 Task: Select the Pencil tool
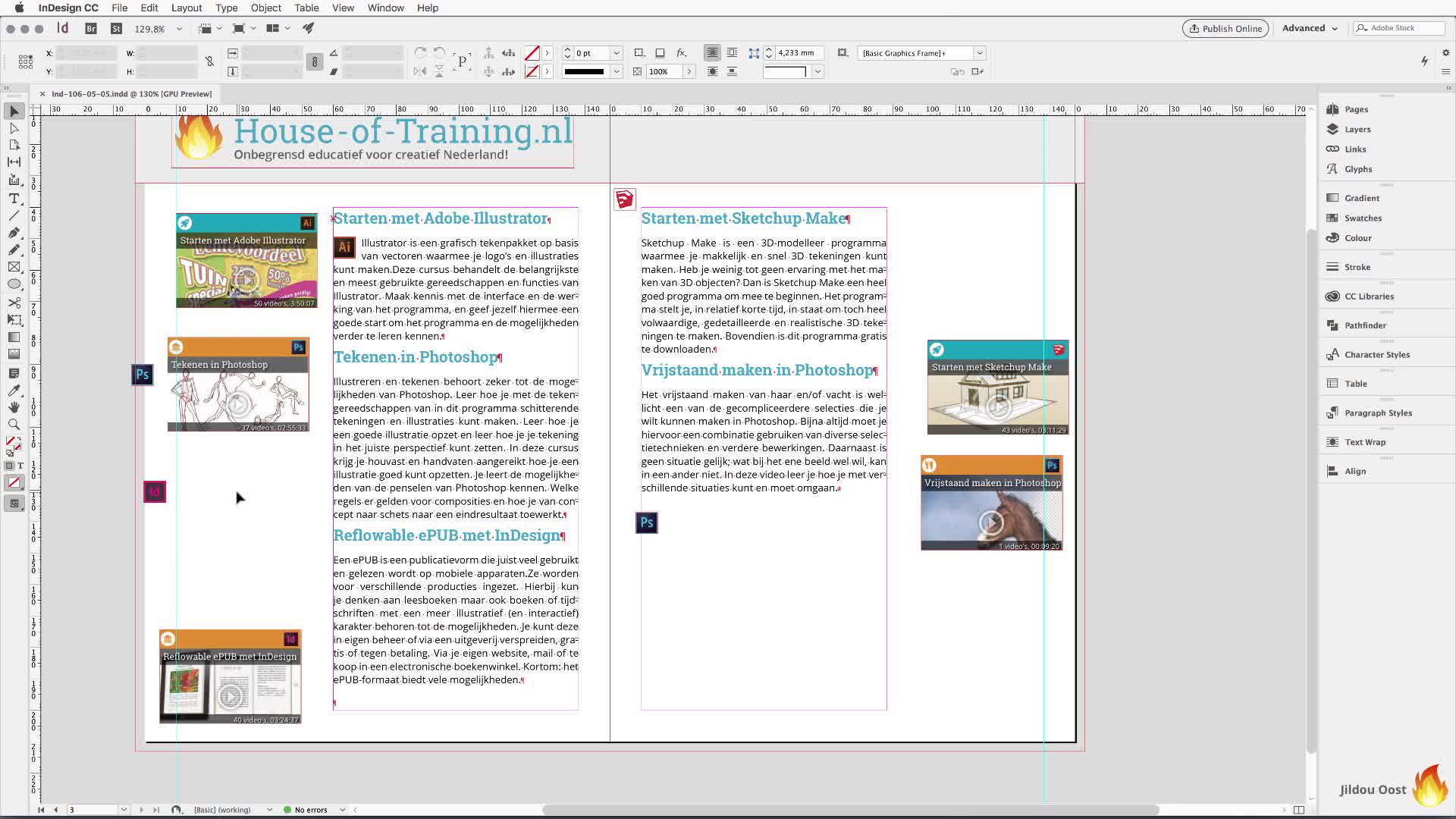14,249
